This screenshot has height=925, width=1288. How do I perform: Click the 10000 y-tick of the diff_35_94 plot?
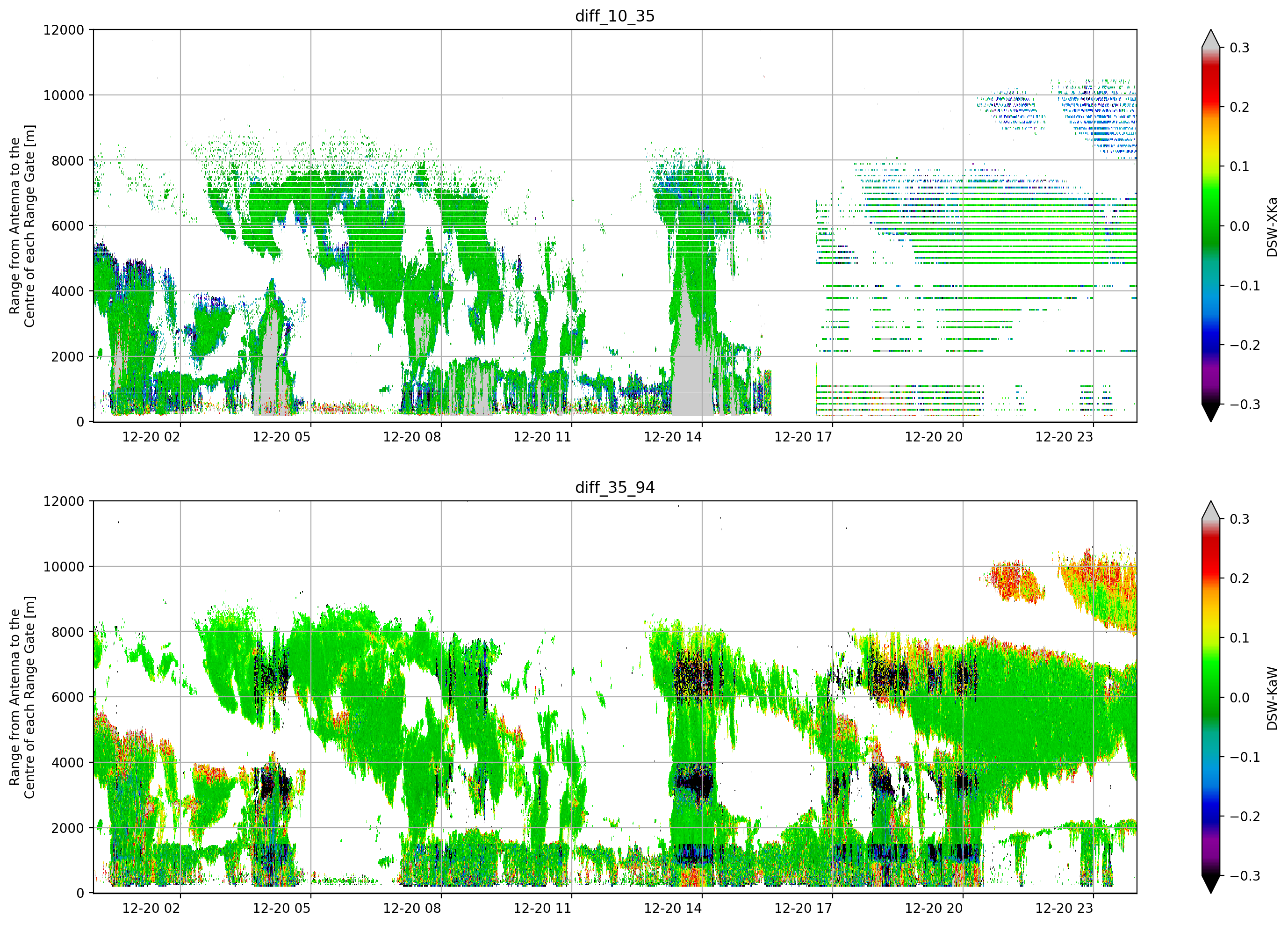click(x=64, y=567)
